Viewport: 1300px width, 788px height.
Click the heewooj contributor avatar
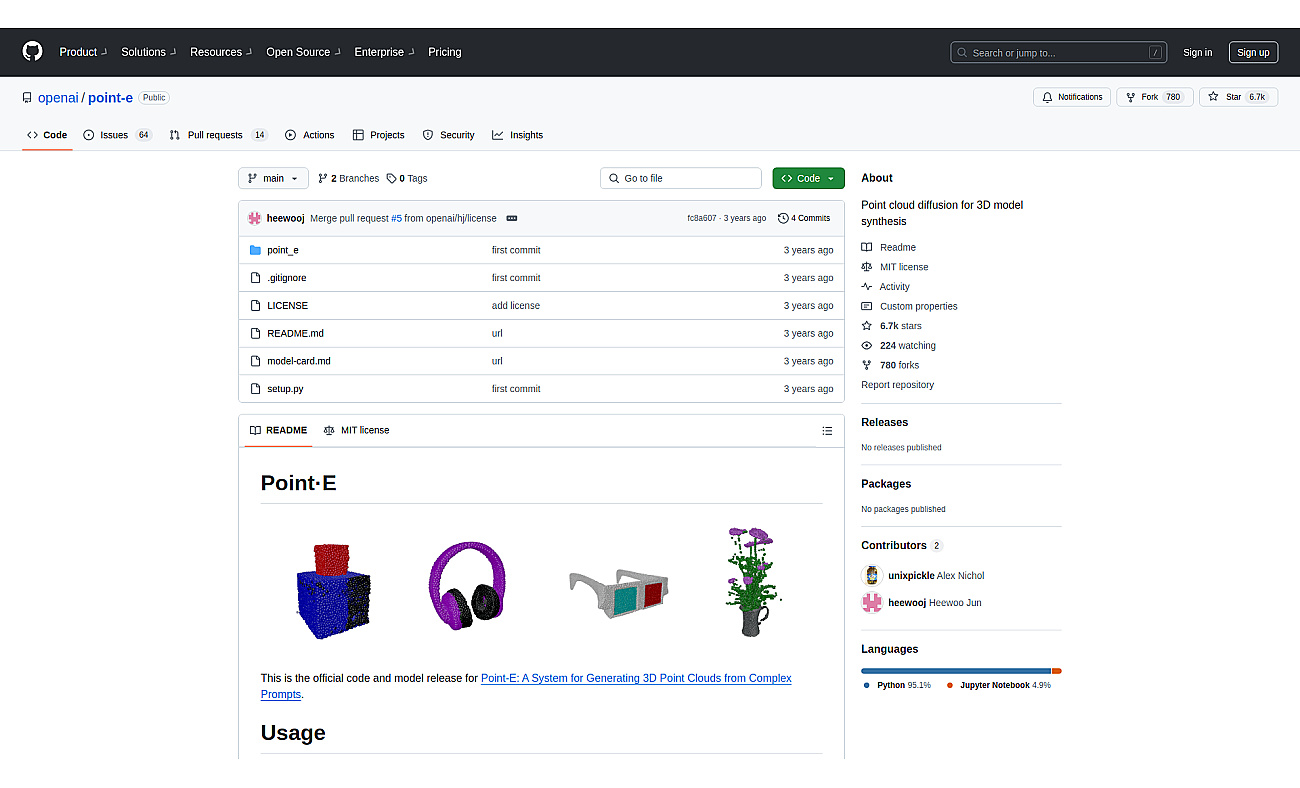point(872,602)
